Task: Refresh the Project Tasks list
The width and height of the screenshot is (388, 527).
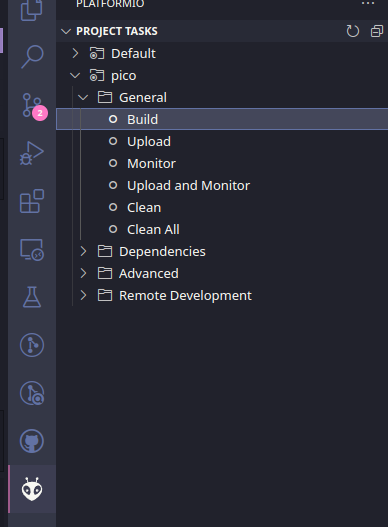Action: click(x=353, y=31)
